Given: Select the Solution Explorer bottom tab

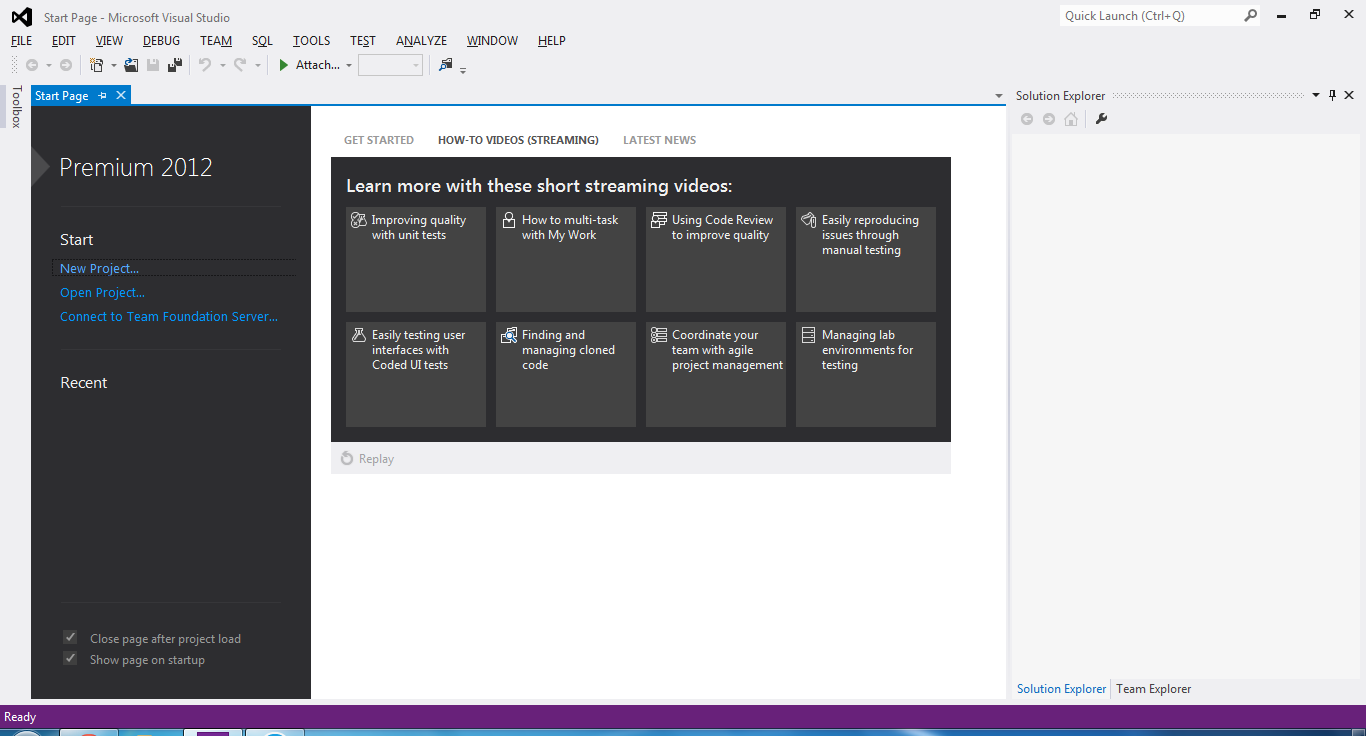Looking at the screenshot, I should (x=1061, y=689).
